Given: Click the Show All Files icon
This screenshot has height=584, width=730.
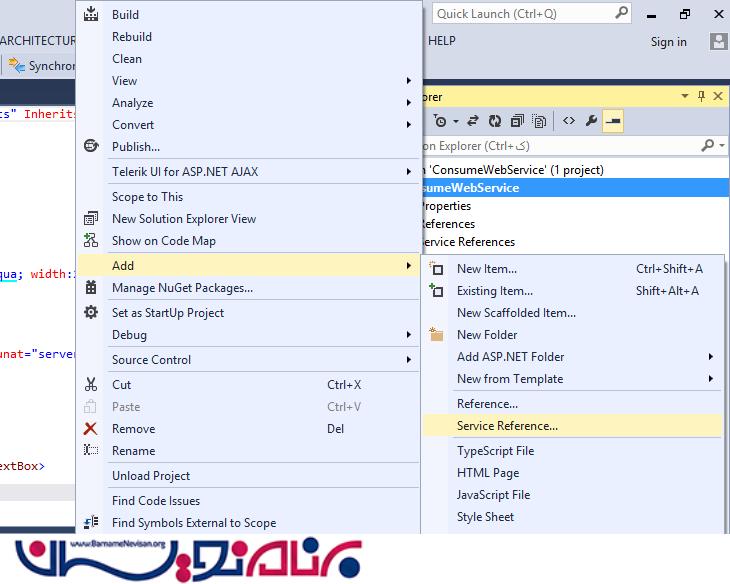Looking at the screenshot, I should pyautogui.click(x=539, y=121).
